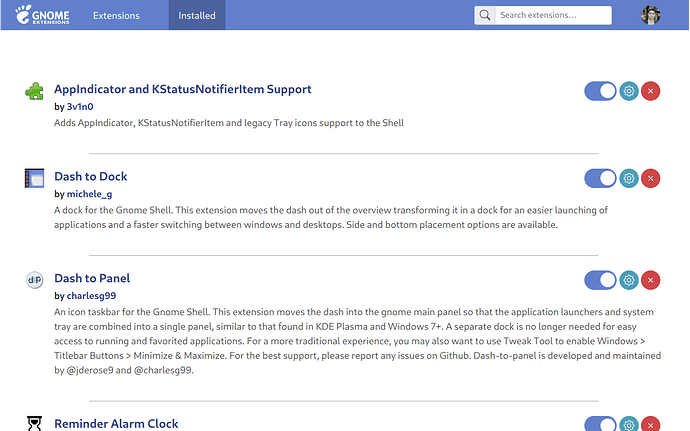
Task: Click the Dash to Panel d/P icon
Action: (x=34, y=279)
